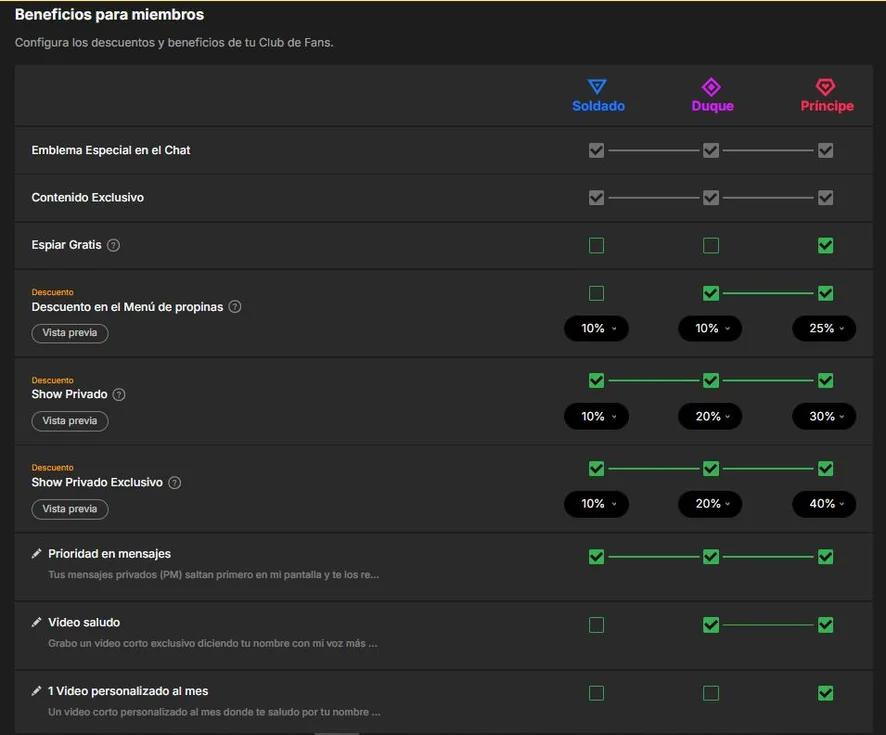Image resolution: width=886 pixels, height=735 pixels.
Task: Open Príncipe 25% tip menu discount dropdown
Action: click(824, 328)
